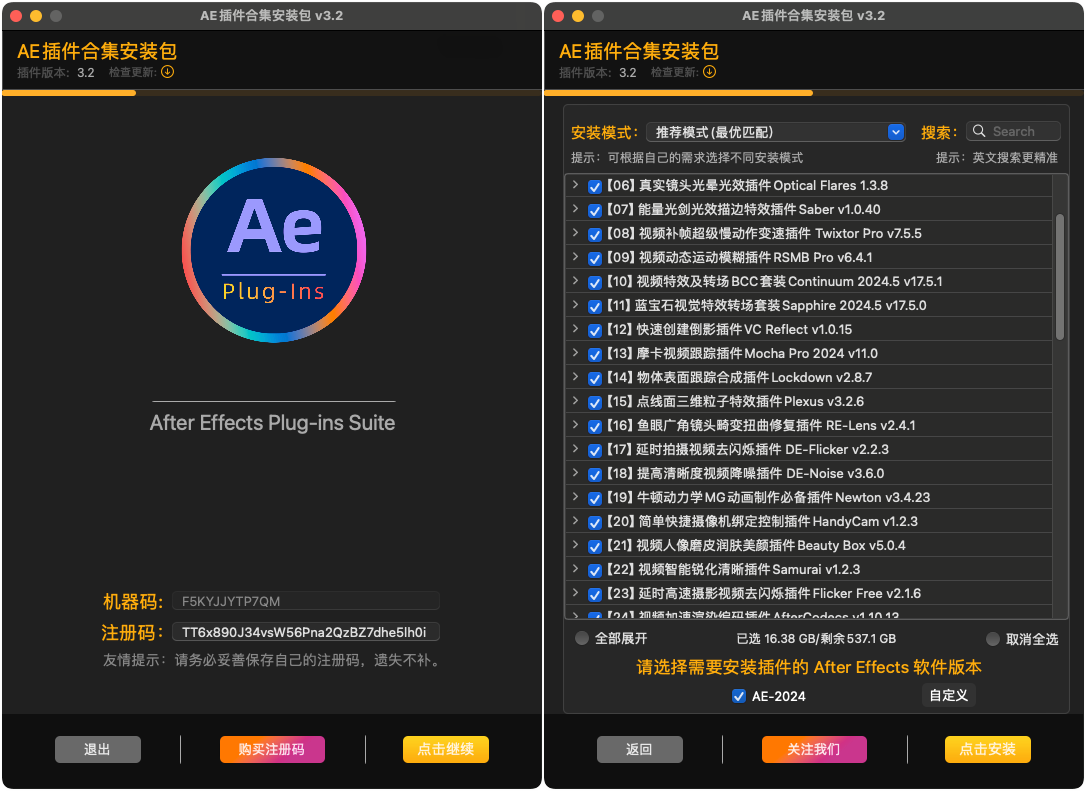Select the 全部展开 radio button
The height and width of the screenshot is (791, 1088).
(581, 639)
